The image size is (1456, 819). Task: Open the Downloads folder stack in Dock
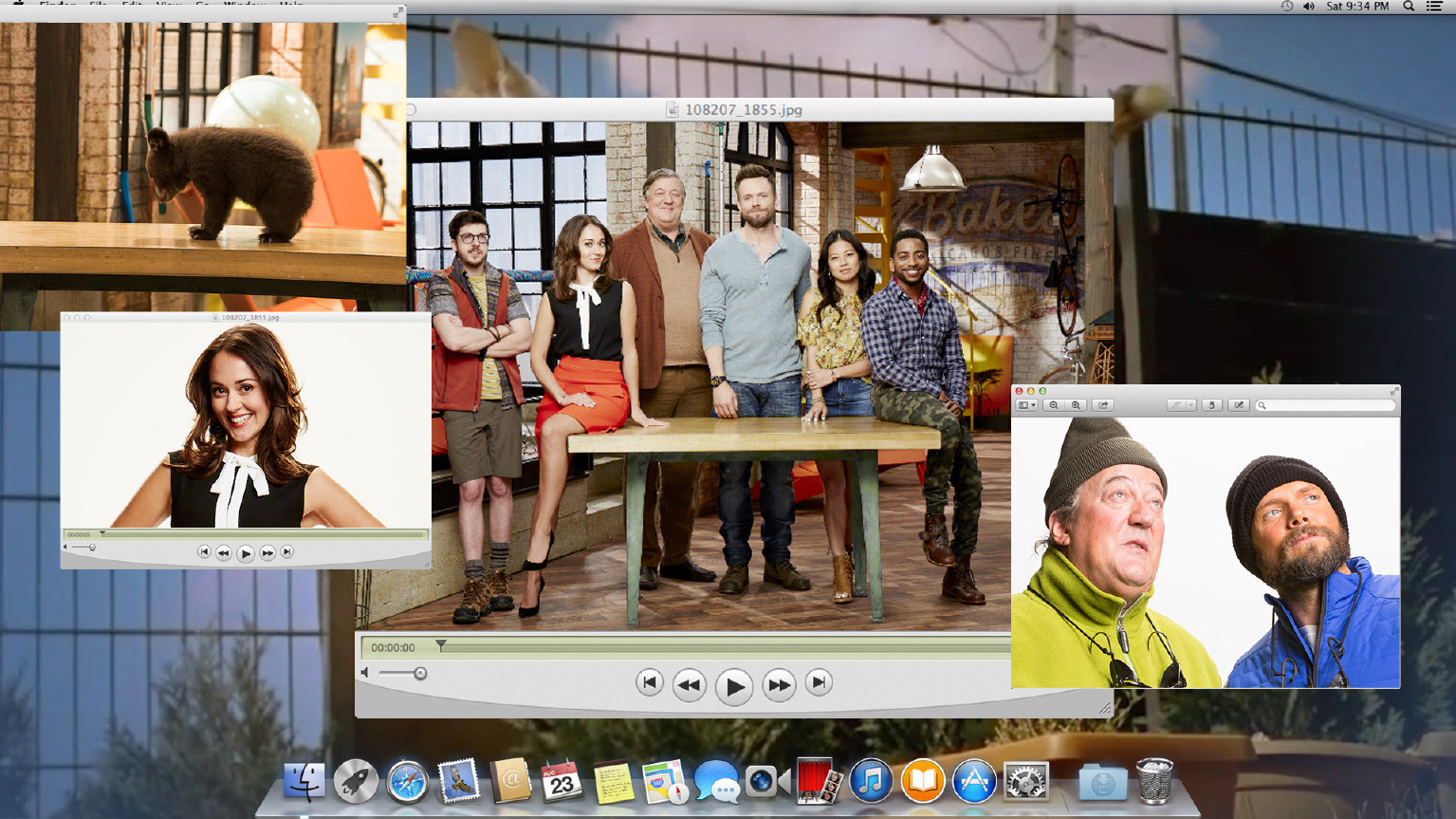1102,782
